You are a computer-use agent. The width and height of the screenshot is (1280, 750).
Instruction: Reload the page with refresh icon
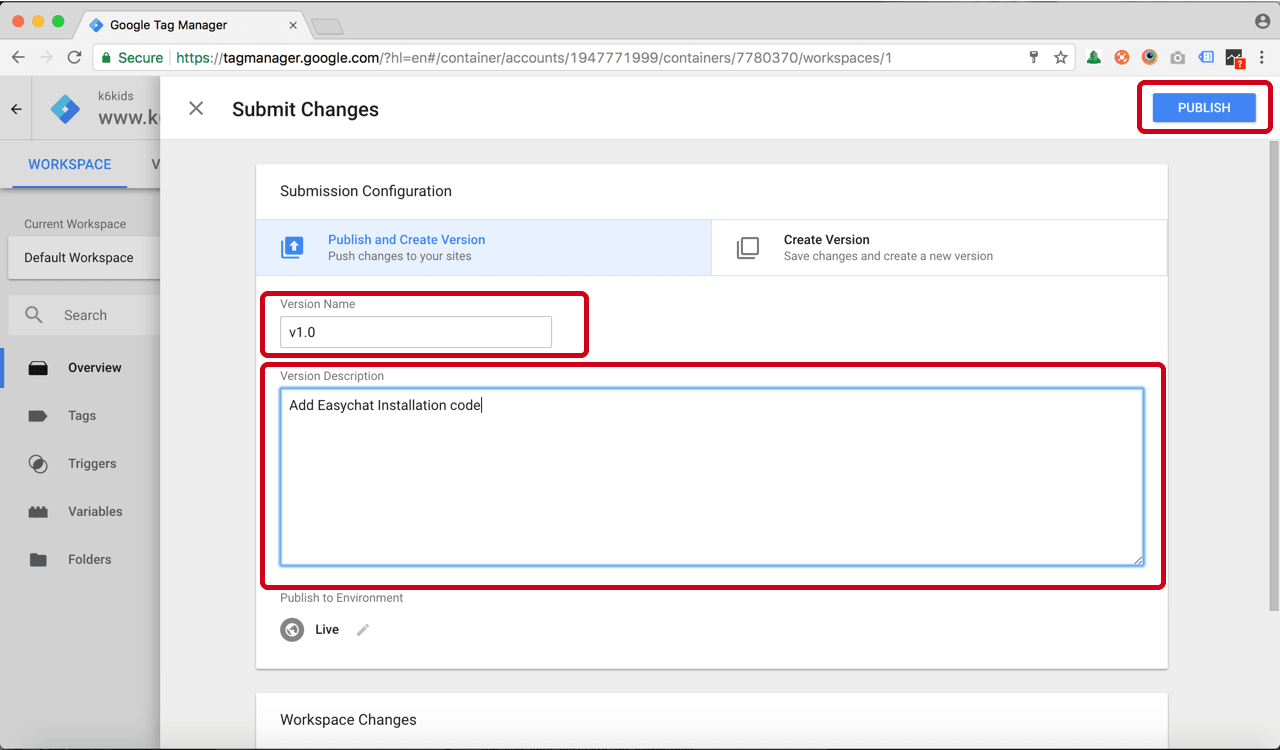pos(74,58)
